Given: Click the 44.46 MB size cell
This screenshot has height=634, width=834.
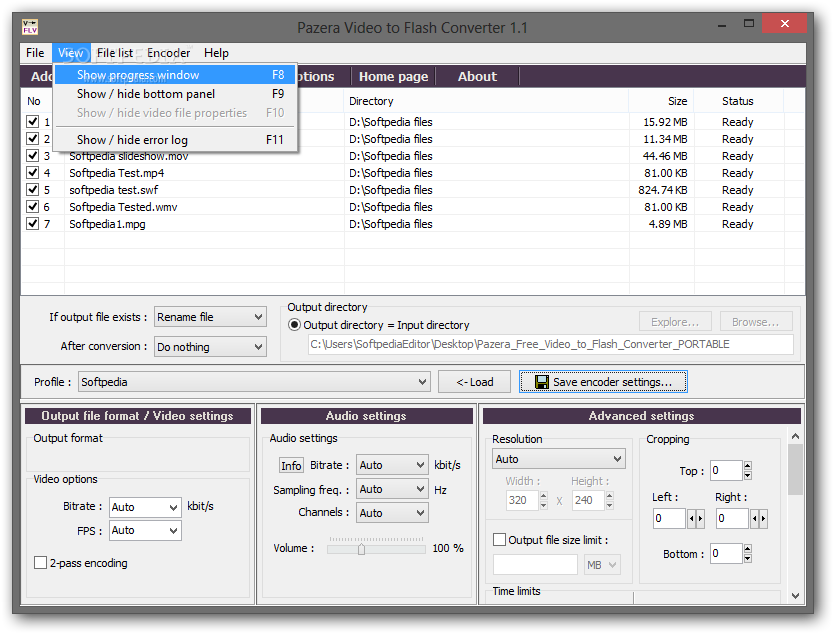Looking at the screenshot, I should coord(665,156).
